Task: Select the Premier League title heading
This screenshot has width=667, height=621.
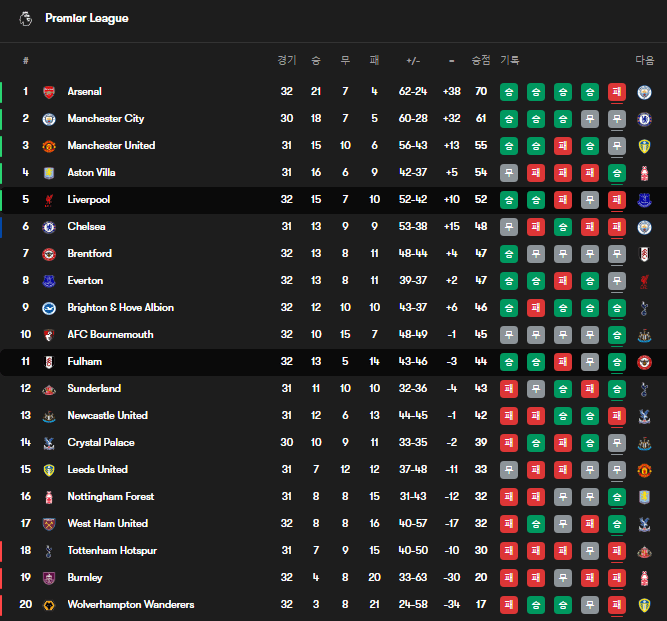Action: tap(87, 18)
